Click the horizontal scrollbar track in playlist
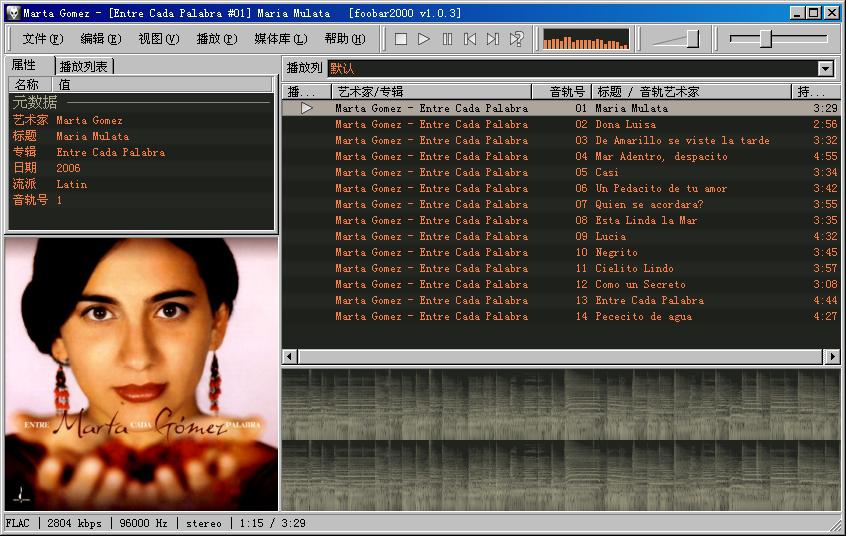Screen dimensions: 846x536 tap(561, 356)
